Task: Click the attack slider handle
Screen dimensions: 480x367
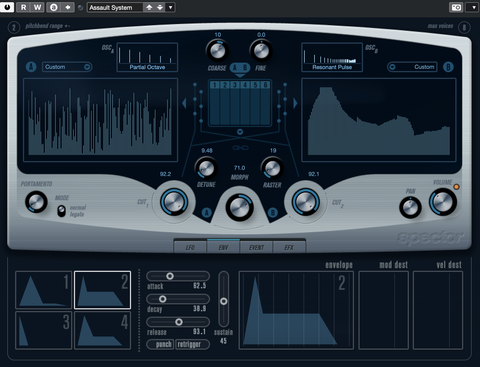Action: (170, 276)
